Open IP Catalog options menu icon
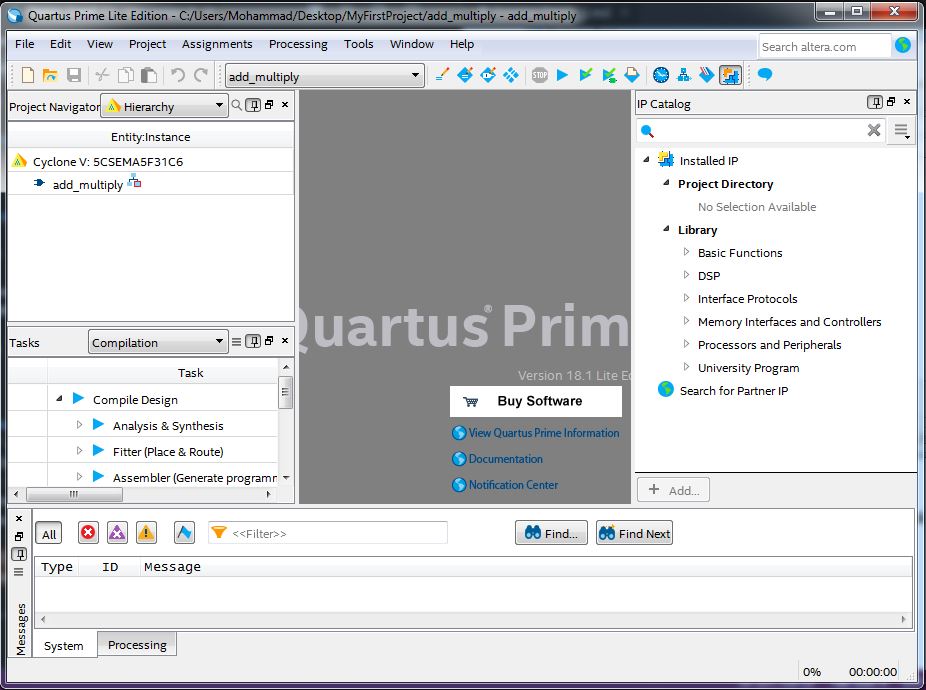Image resolution: width=926 pixels, height=690 pixels. click(901, 131)
